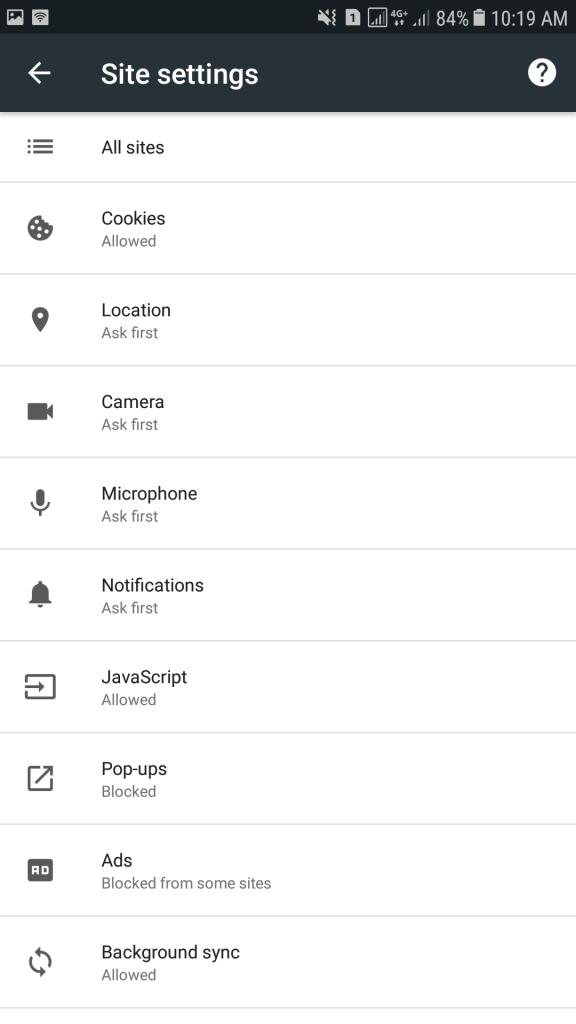Image resolution: width=576 pixels, height=1024 pixels.
Task: Open Notifications settings row
Action: tap(288, 595)
